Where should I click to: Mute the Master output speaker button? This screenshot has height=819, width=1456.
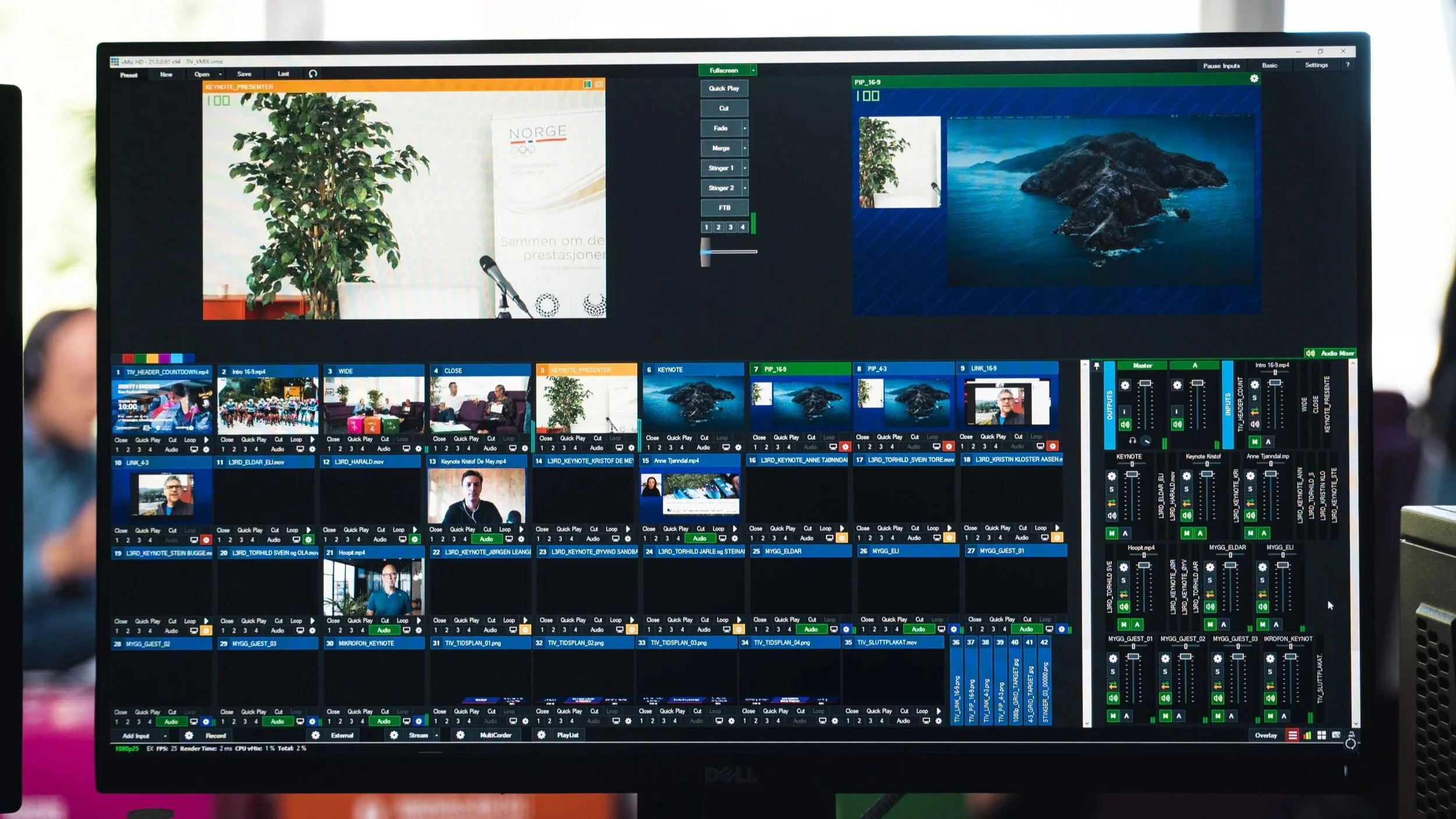(x=1125, y=425)
